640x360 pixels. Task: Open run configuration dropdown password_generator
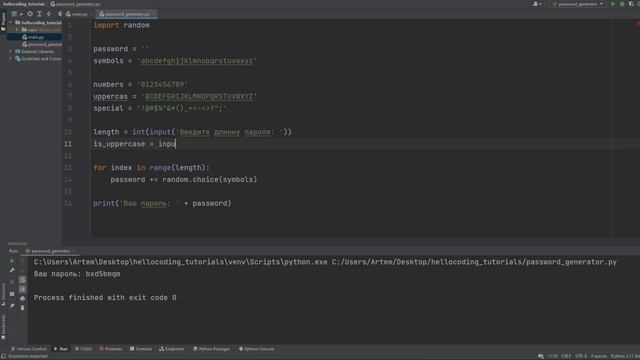tap(578, 4)
